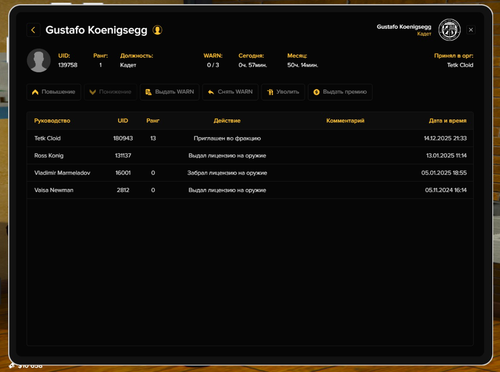Click the Руководство column header
Screen dimensions: 500x372
pos(52,121)
